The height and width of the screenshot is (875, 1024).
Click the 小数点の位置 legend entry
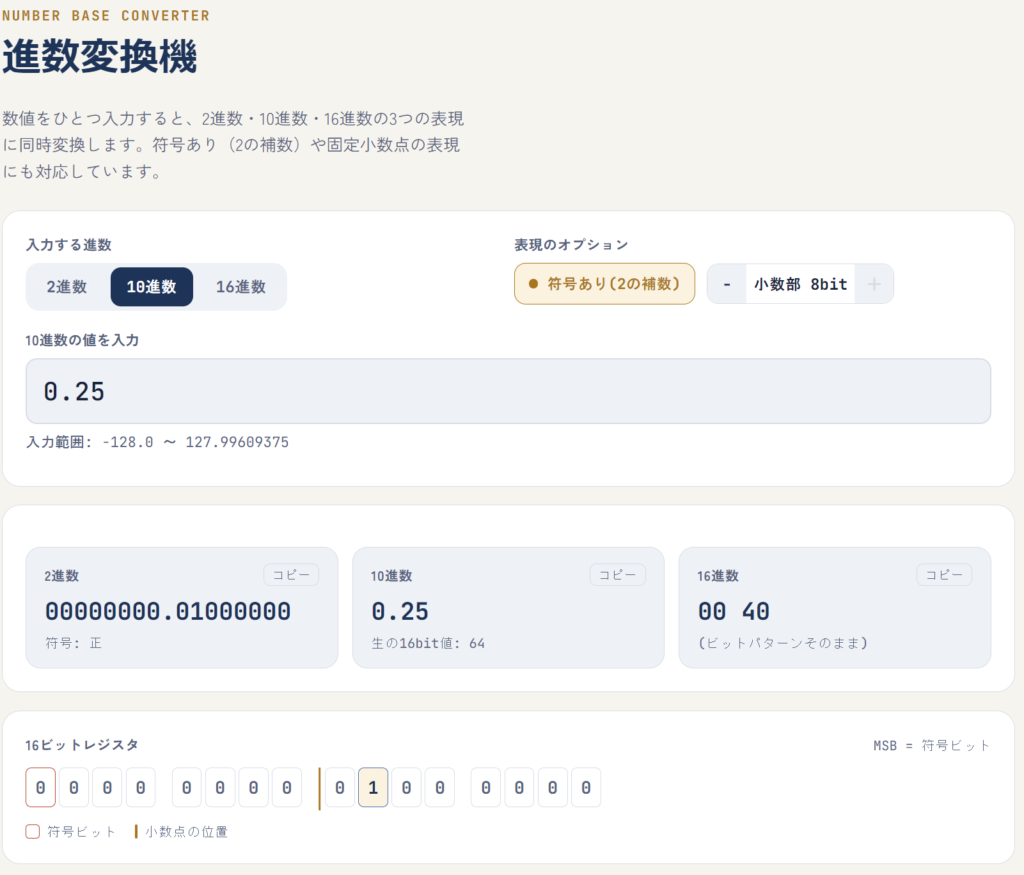point(181,831)
